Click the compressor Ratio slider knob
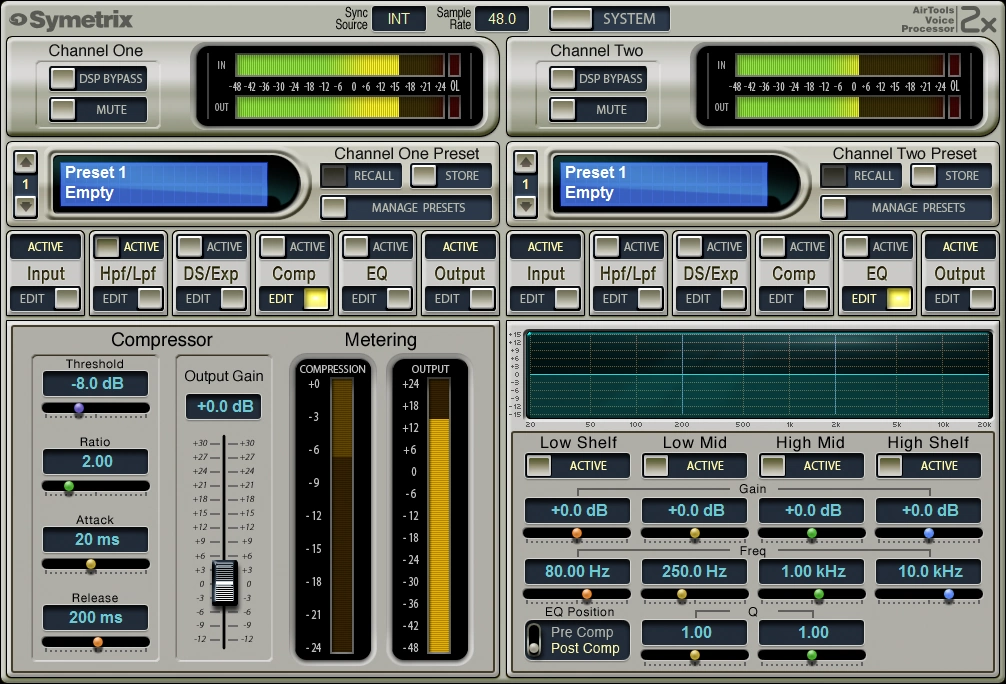The height and width of the screenshot is (684, 1006). (69, 486)
